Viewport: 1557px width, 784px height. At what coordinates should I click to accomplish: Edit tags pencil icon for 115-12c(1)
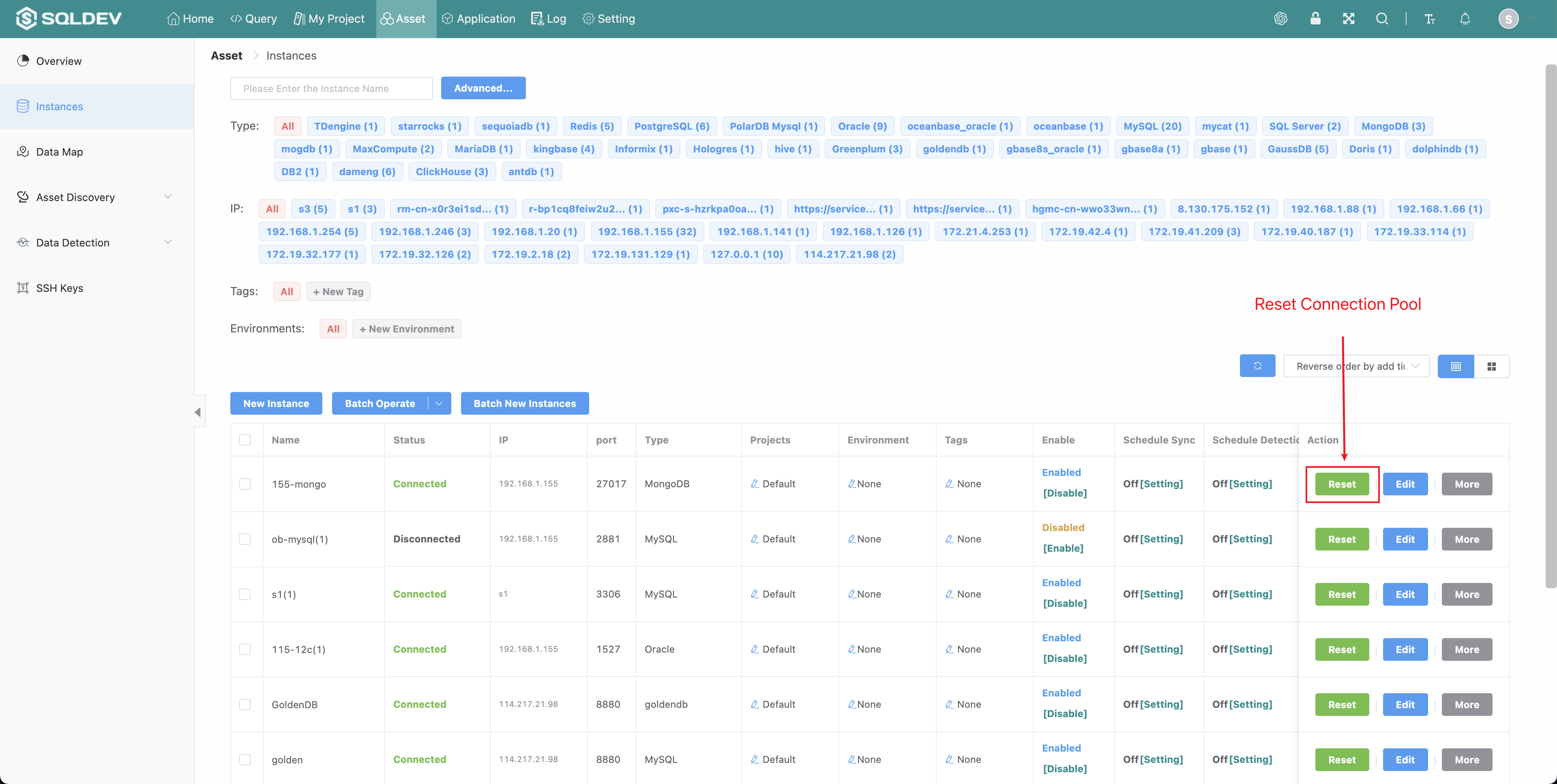click(x=949, y=649)
